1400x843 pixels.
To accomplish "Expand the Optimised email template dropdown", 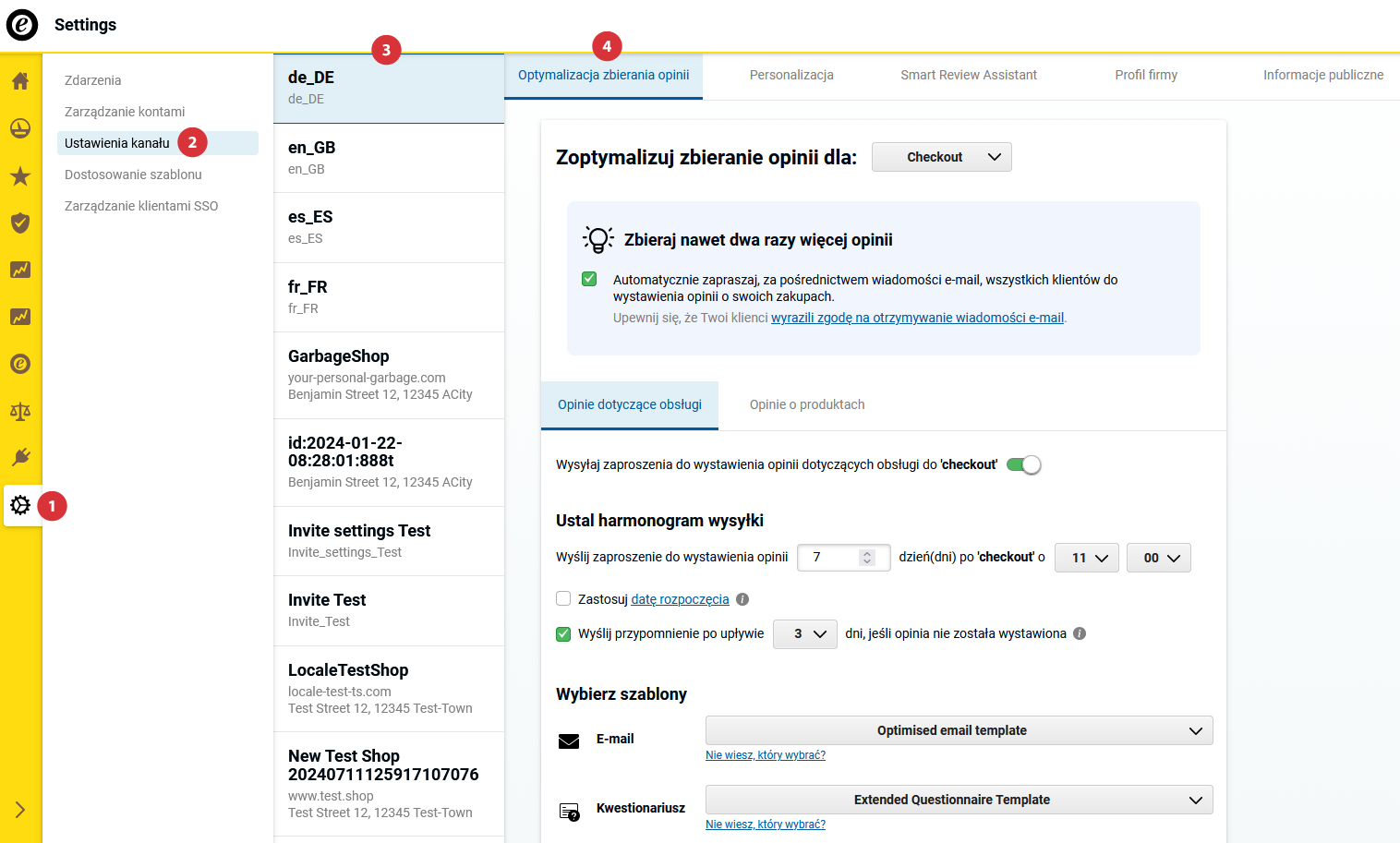I will tap(959, 730).
